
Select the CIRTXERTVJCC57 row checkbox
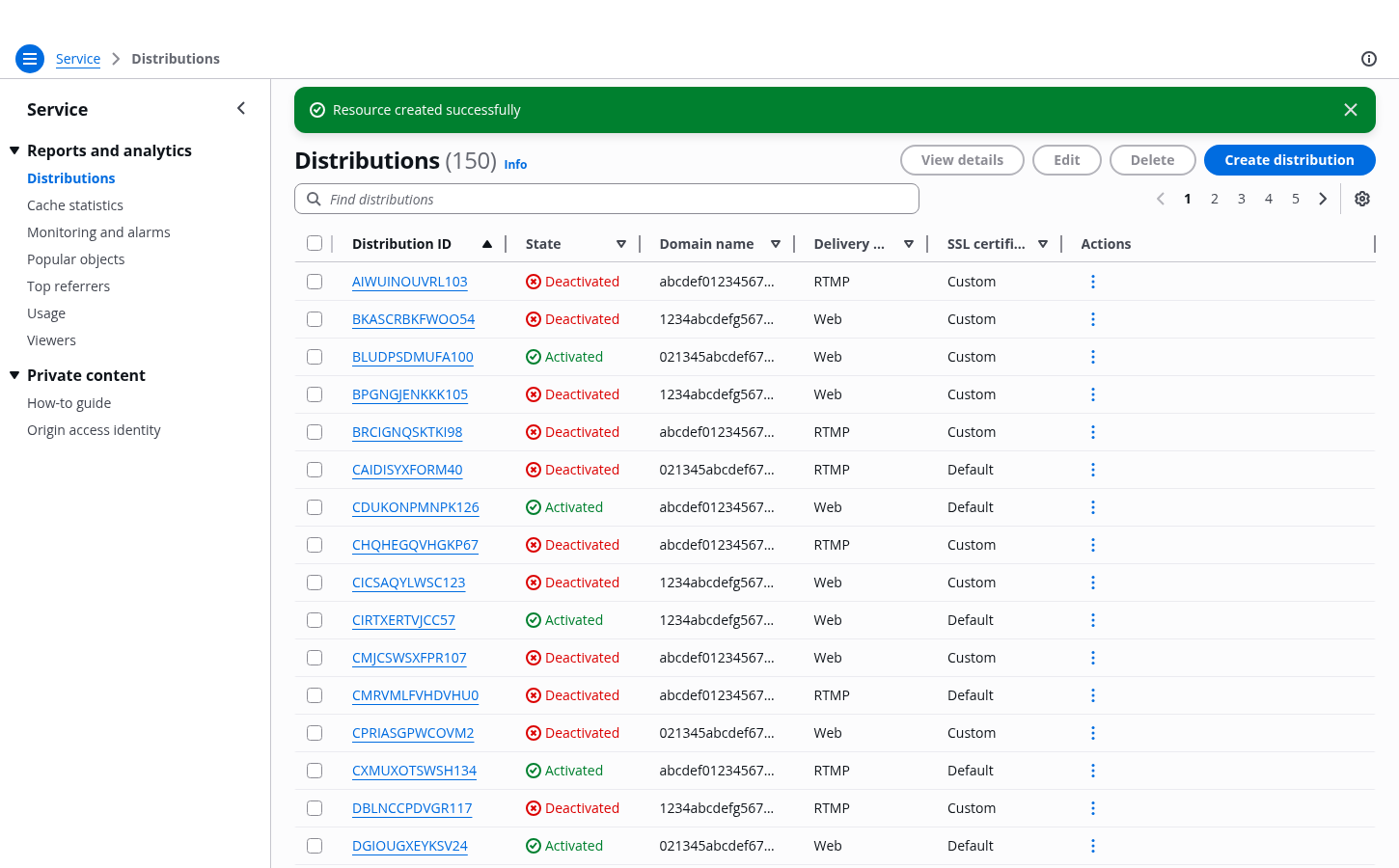[x=315, y=620]
